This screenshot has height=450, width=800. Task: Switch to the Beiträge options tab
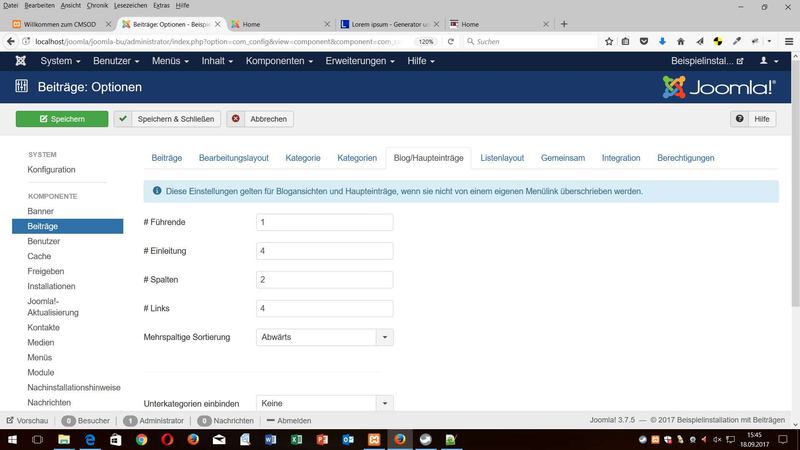pyautogui.click(x=167, y=158)
